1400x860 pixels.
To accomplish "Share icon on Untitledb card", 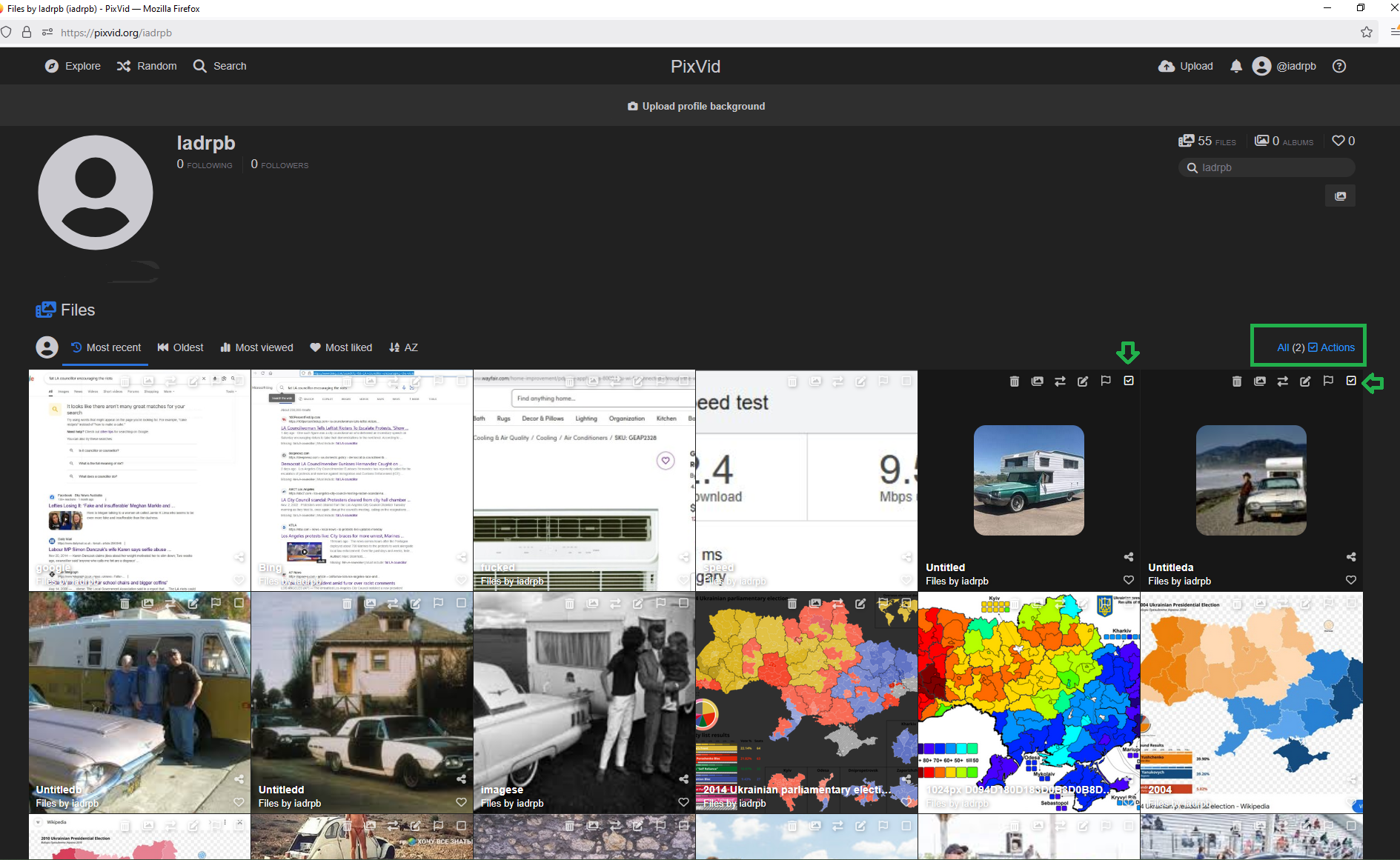I will click(x=239, y=779).
